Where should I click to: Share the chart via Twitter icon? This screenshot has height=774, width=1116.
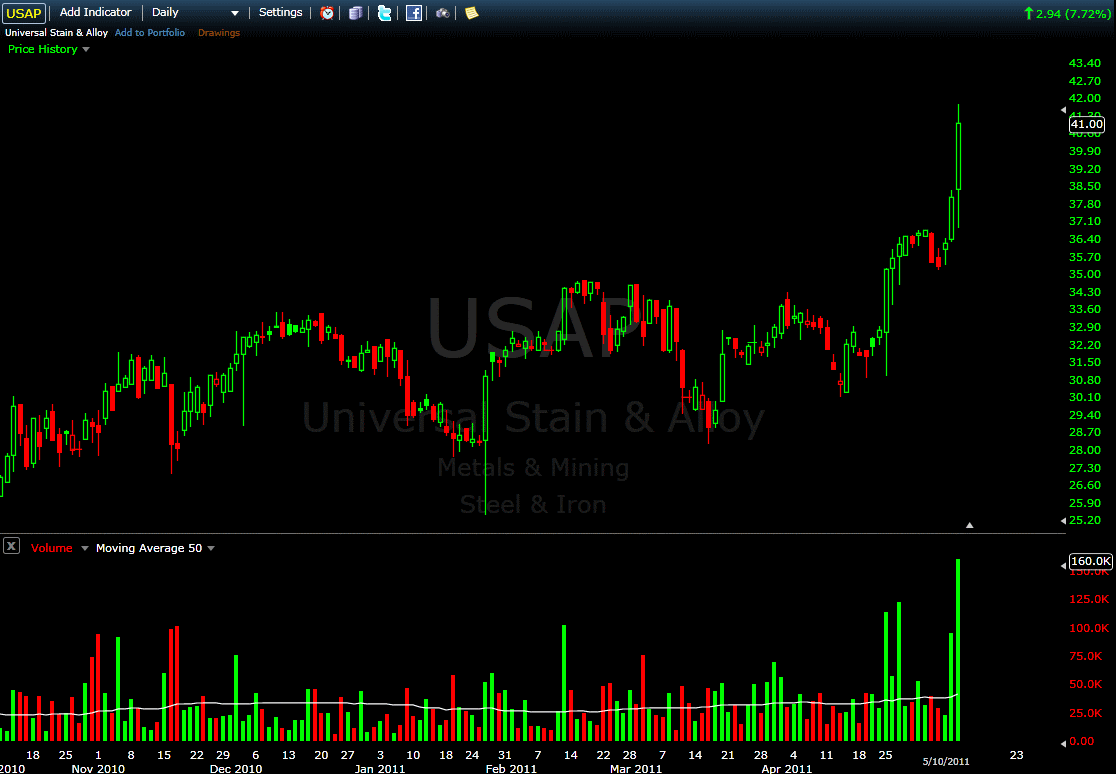coord(384,13)
